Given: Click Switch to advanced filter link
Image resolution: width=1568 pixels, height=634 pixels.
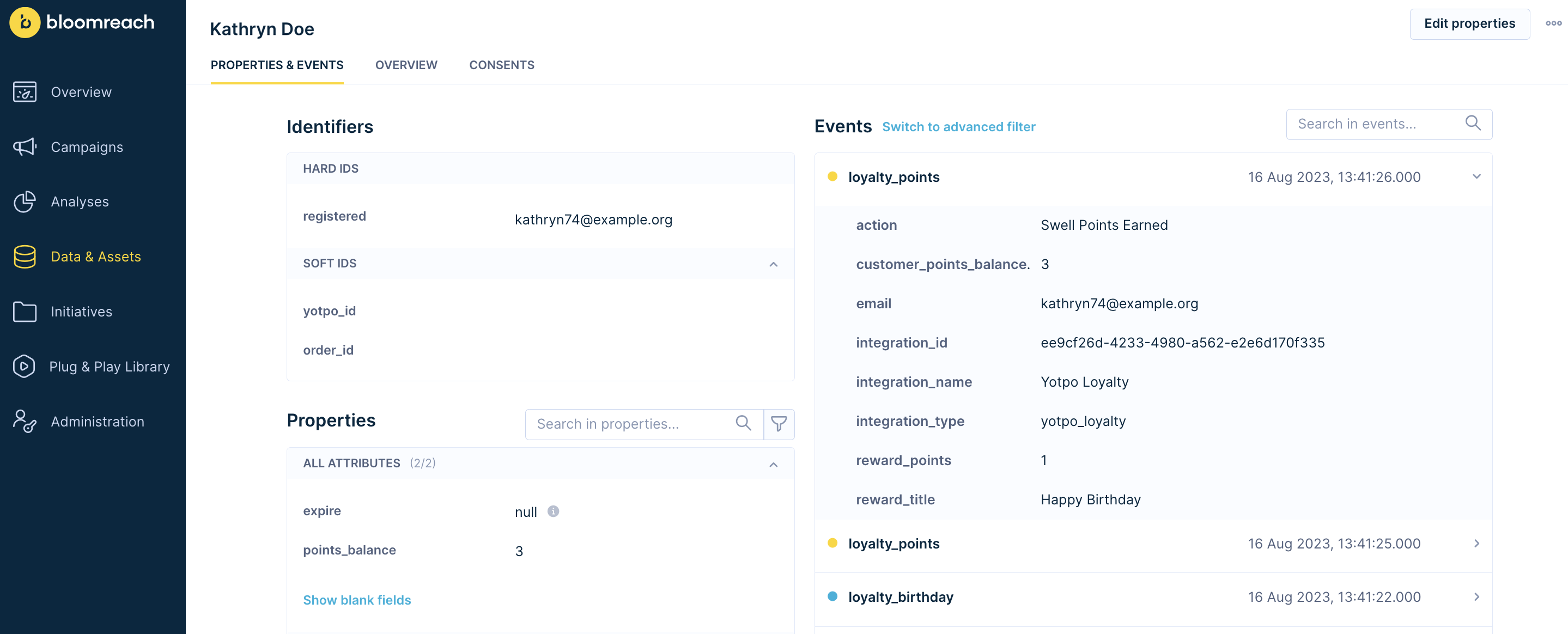Looking at the screenshot, I should (958, 126).
